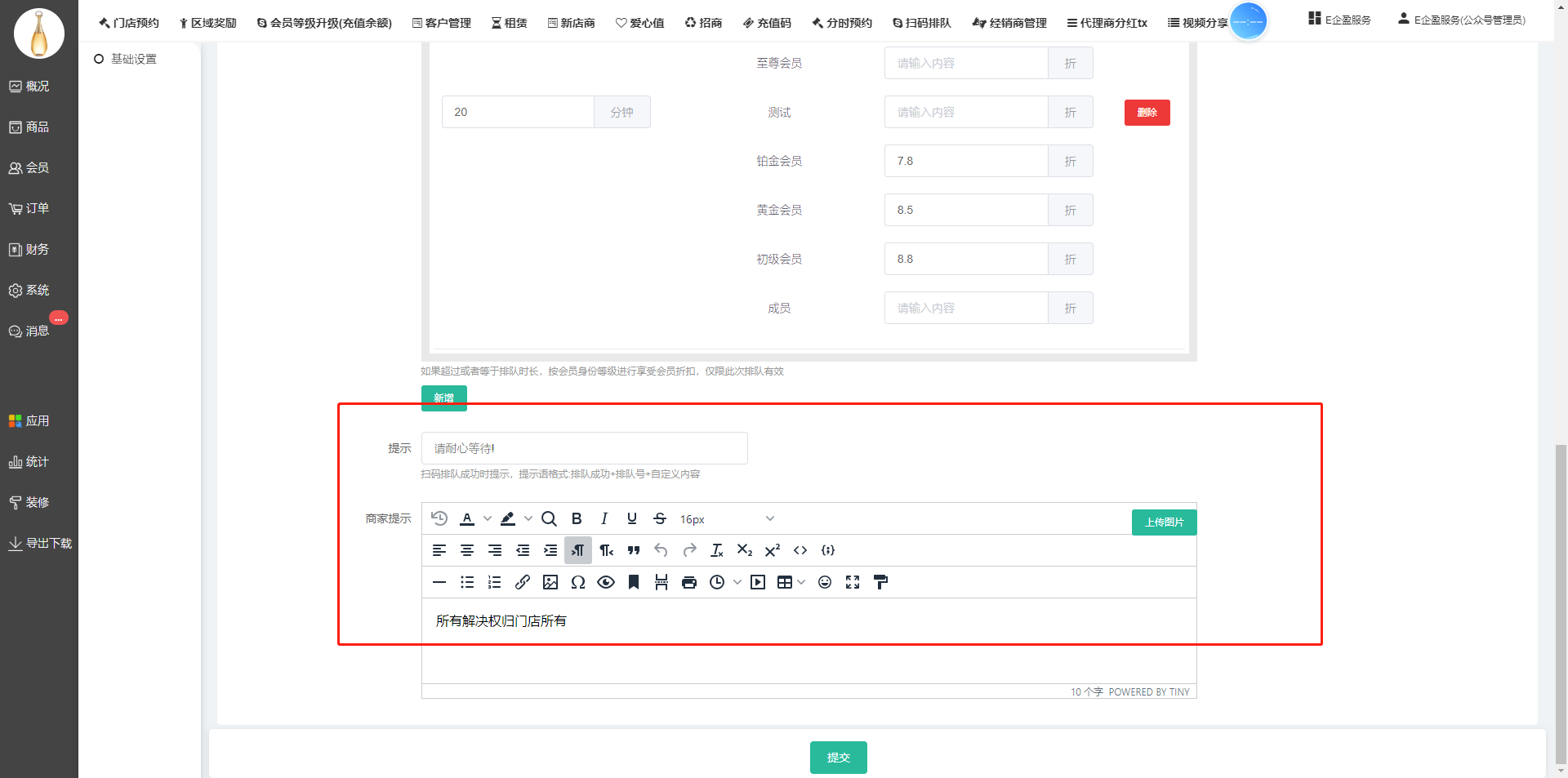1568x778 pixels.
Task: Open the 扫码排队 top menu
Action: click(921, 23)
